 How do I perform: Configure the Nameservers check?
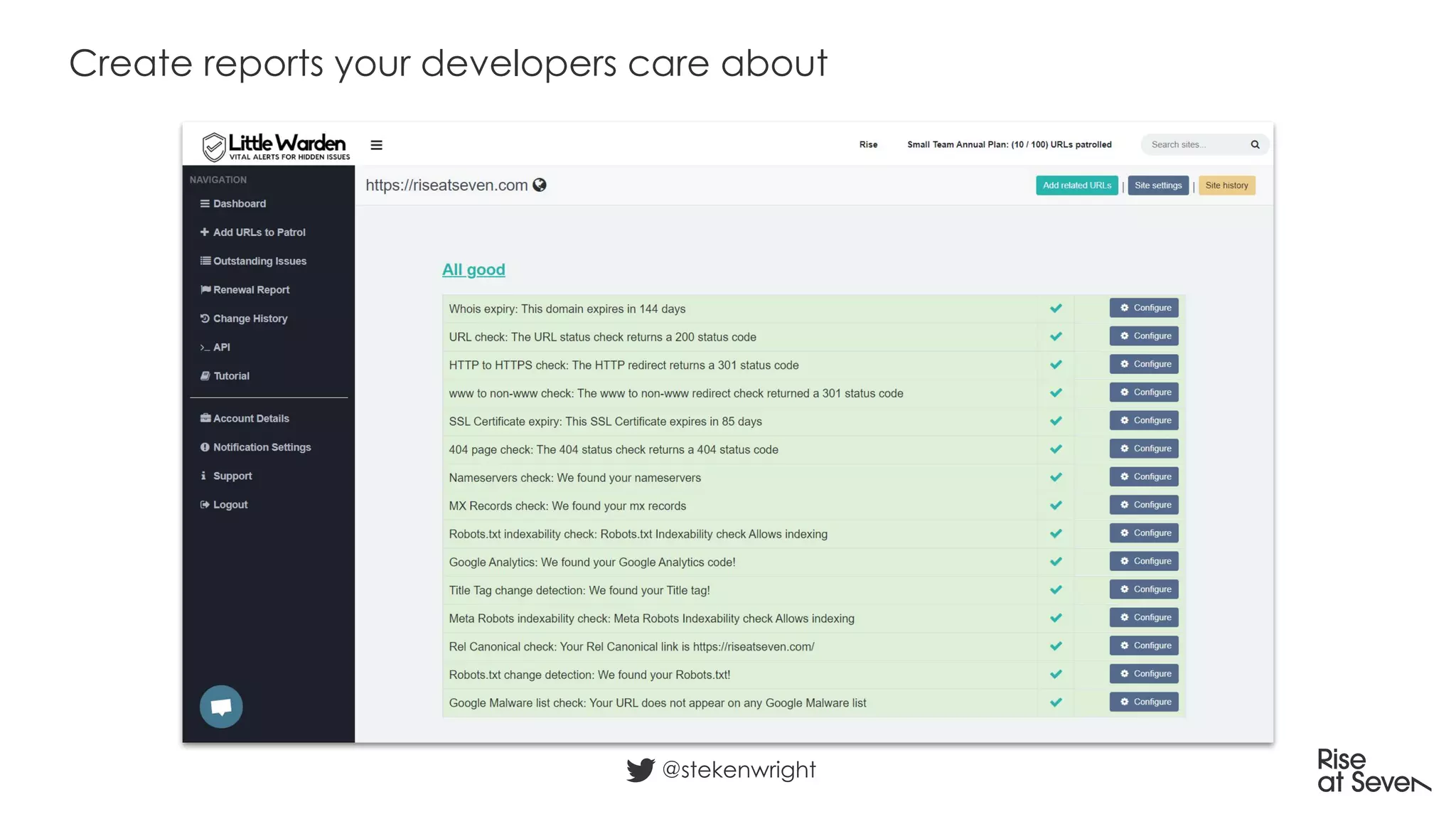[1144, 476]
